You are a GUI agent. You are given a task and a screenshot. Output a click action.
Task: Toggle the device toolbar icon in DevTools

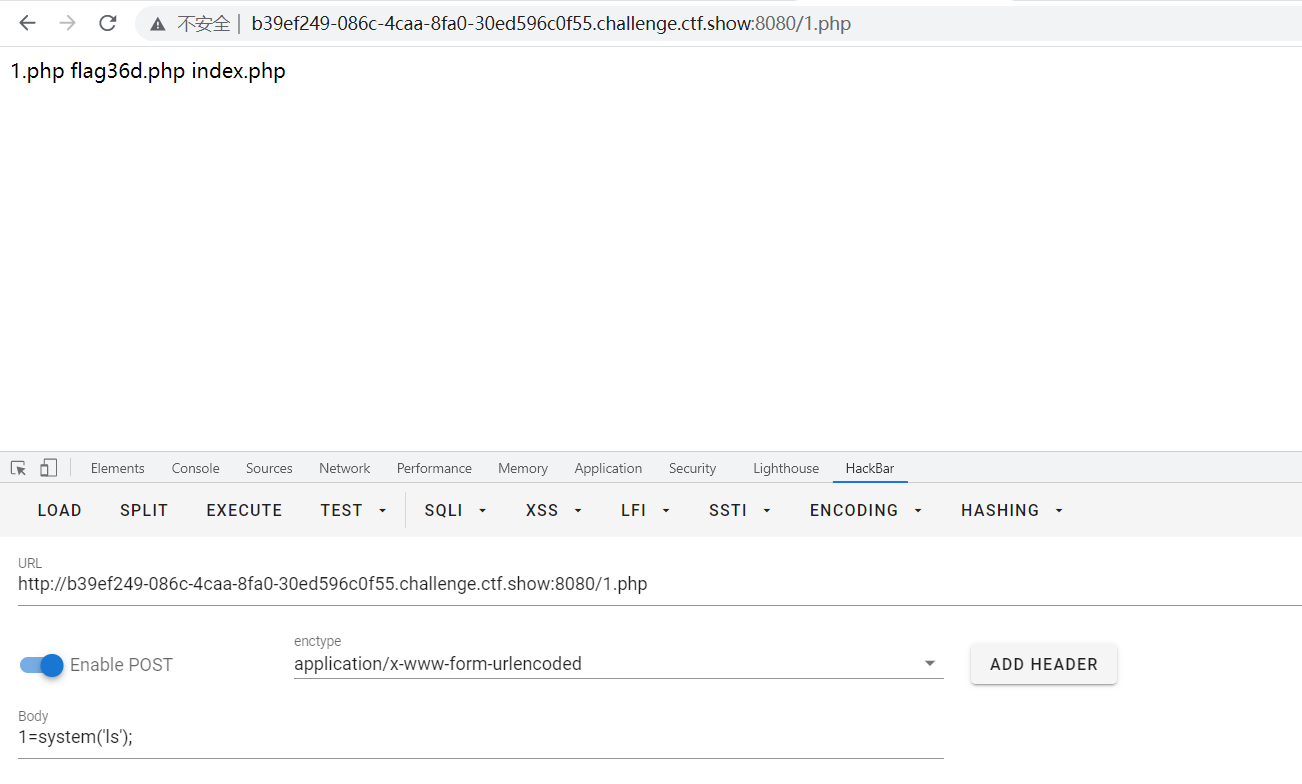[48, 468]
